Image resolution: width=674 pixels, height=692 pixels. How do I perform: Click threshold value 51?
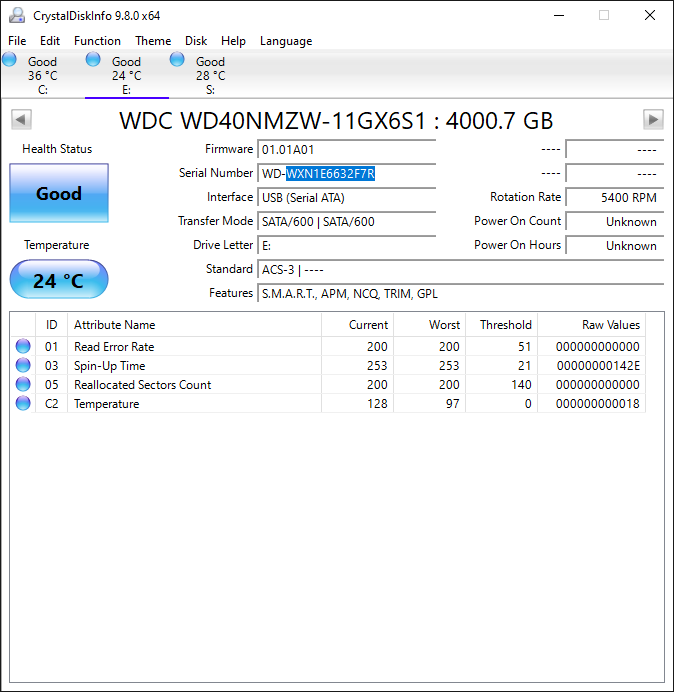click(x=524, y=347)
